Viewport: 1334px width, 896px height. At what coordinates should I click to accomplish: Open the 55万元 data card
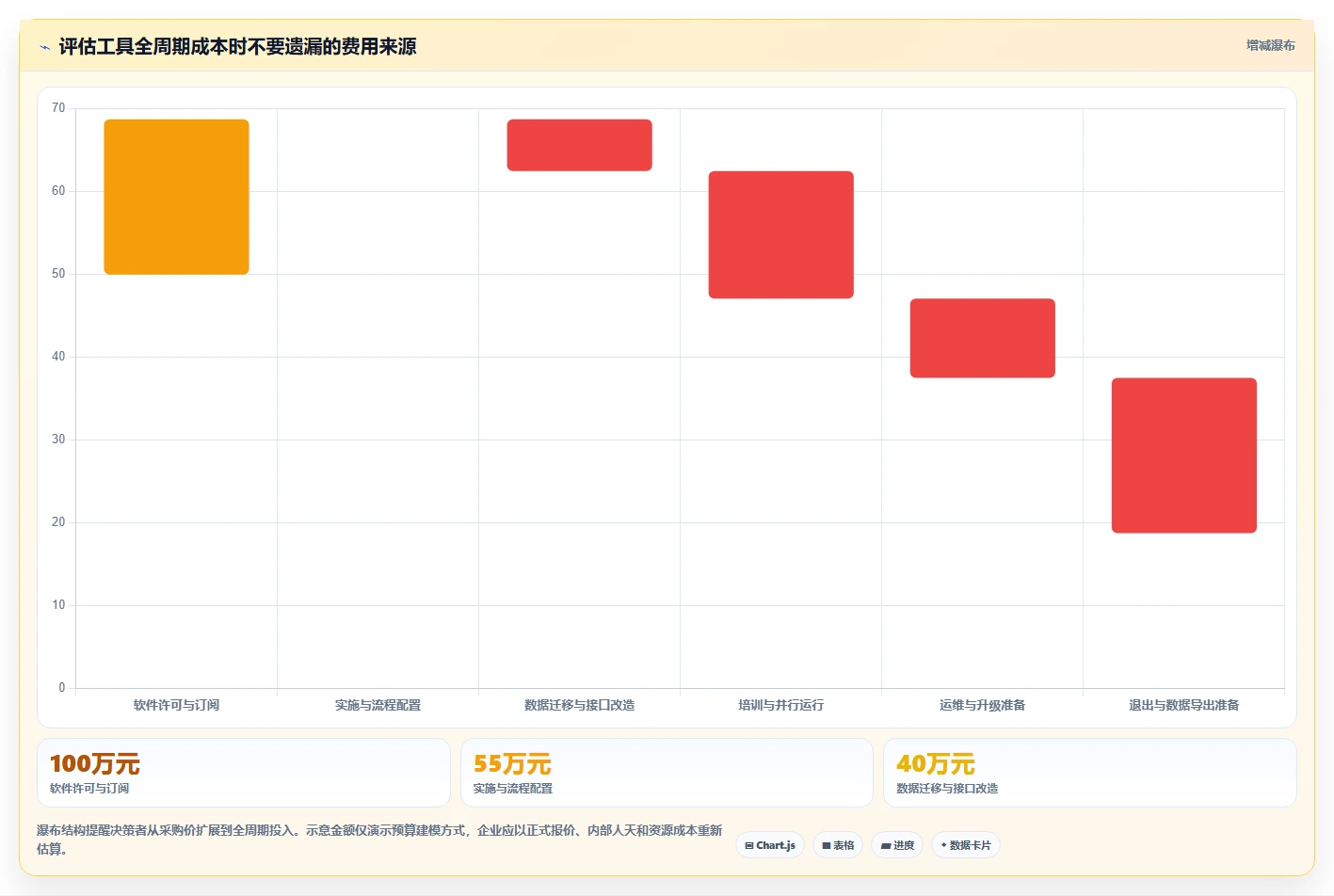(667, 773)
